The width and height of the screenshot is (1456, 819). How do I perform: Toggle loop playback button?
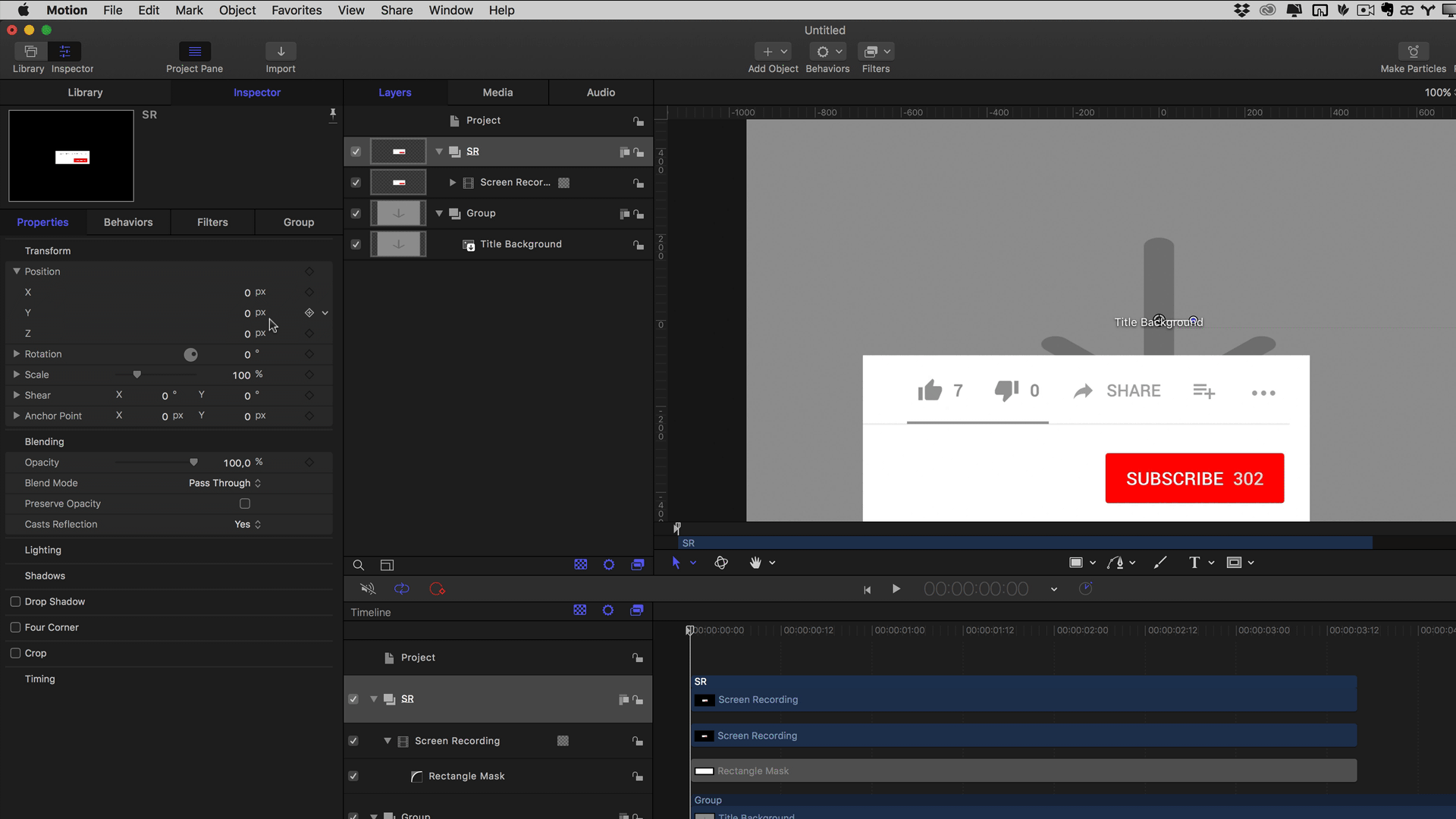[x=402, y=589]
